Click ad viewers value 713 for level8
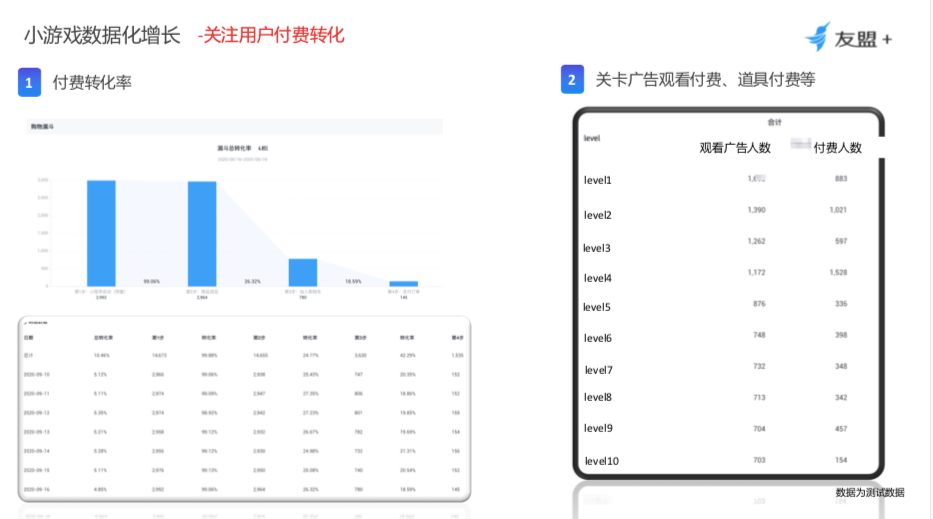This screenshot has width=933, height=519. [759, 397]
